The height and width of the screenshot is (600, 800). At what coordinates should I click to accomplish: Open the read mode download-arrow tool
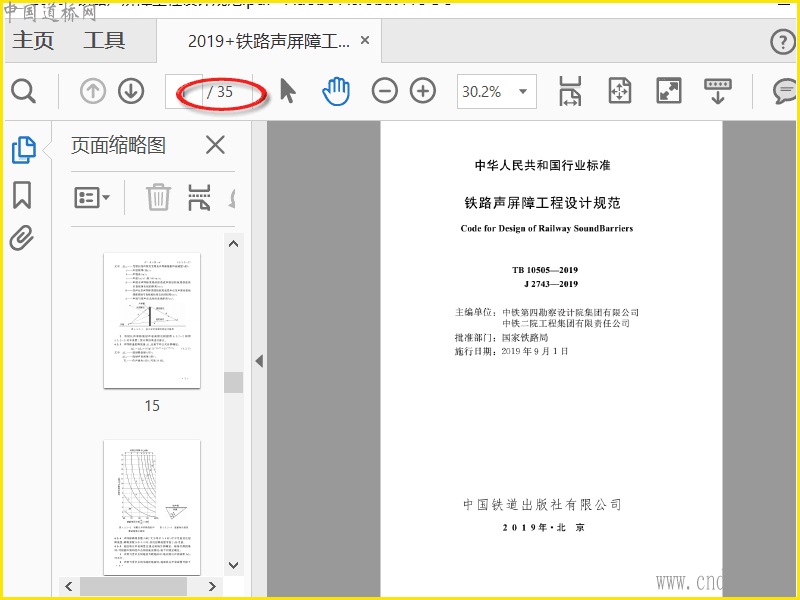tap(717, 91)
